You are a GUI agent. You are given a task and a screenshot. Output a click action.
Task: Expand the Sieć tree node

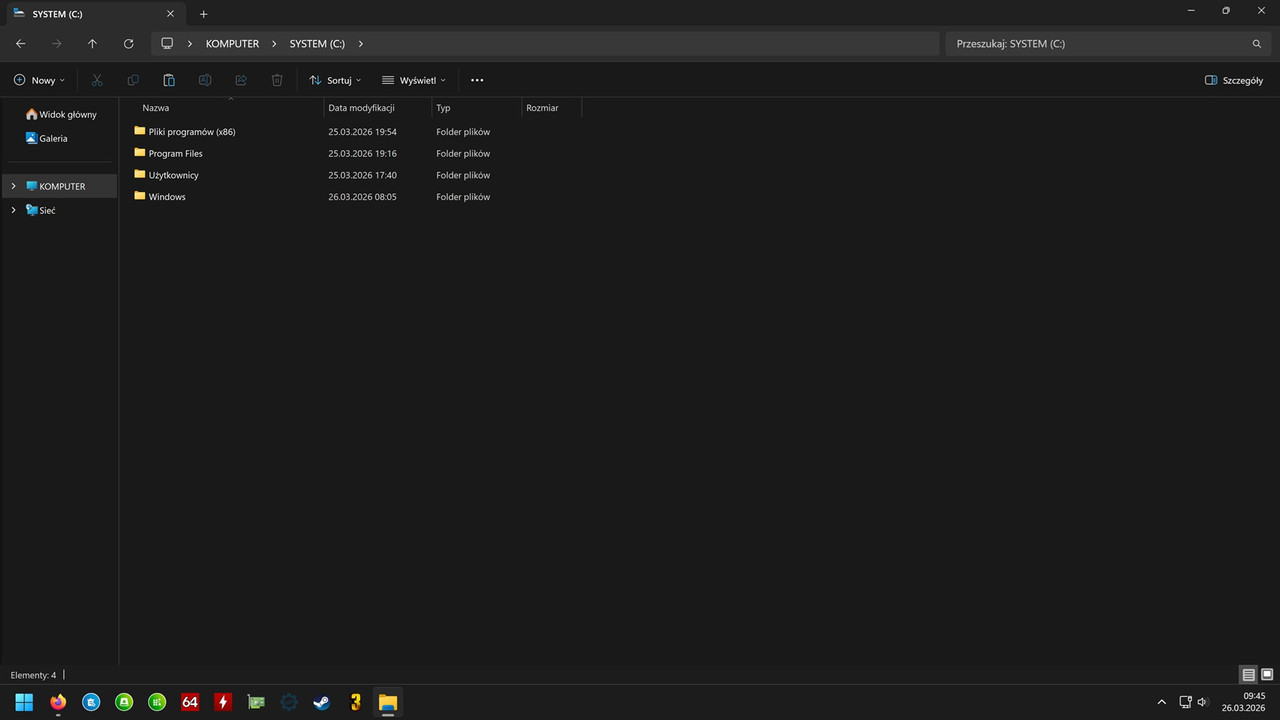coord(13,210)
